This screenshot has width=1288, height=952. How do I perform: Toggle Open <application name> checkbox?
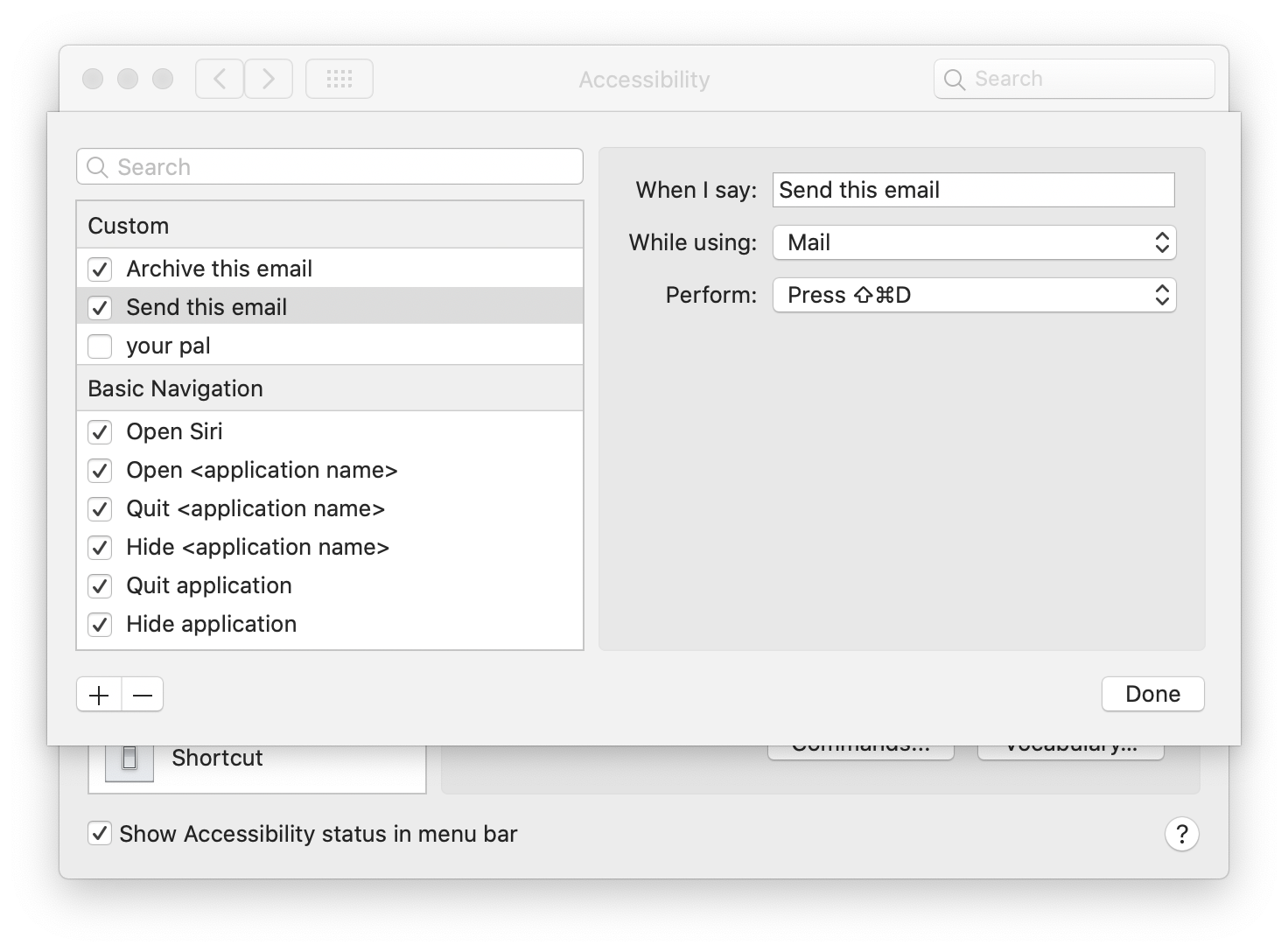click(x=100, y=471)
